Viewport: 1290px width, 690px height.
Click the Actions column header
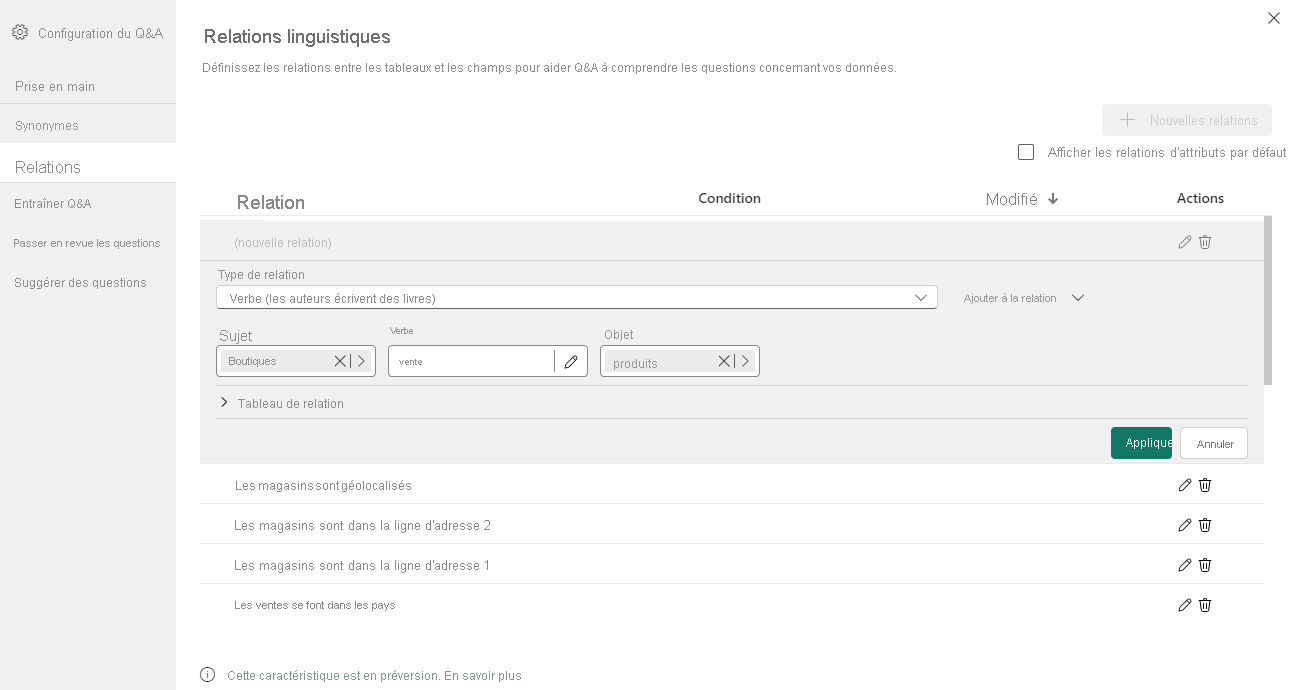tap(1200, 198)
